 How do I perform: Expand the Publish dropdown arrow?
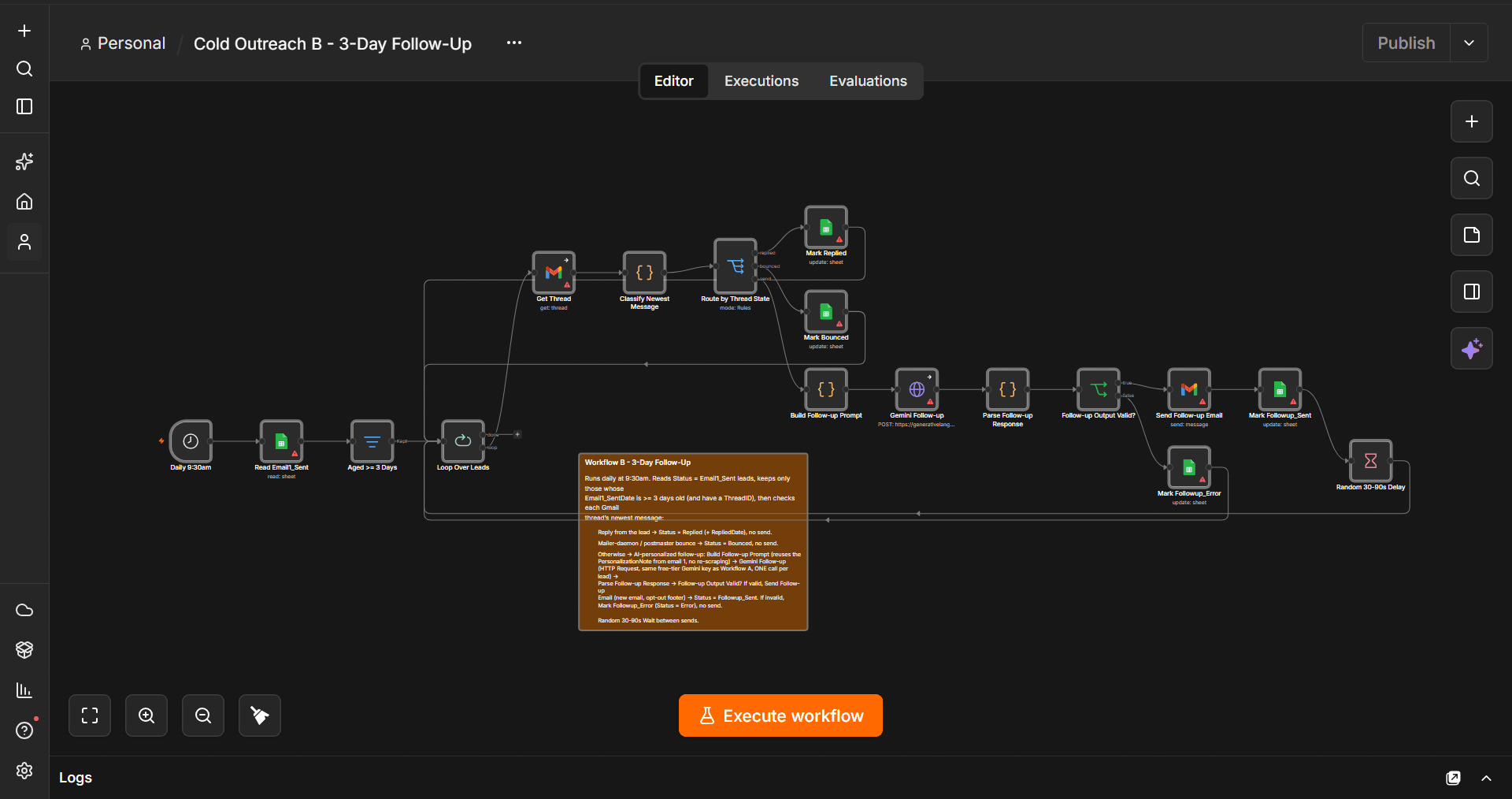(1469, 43)
